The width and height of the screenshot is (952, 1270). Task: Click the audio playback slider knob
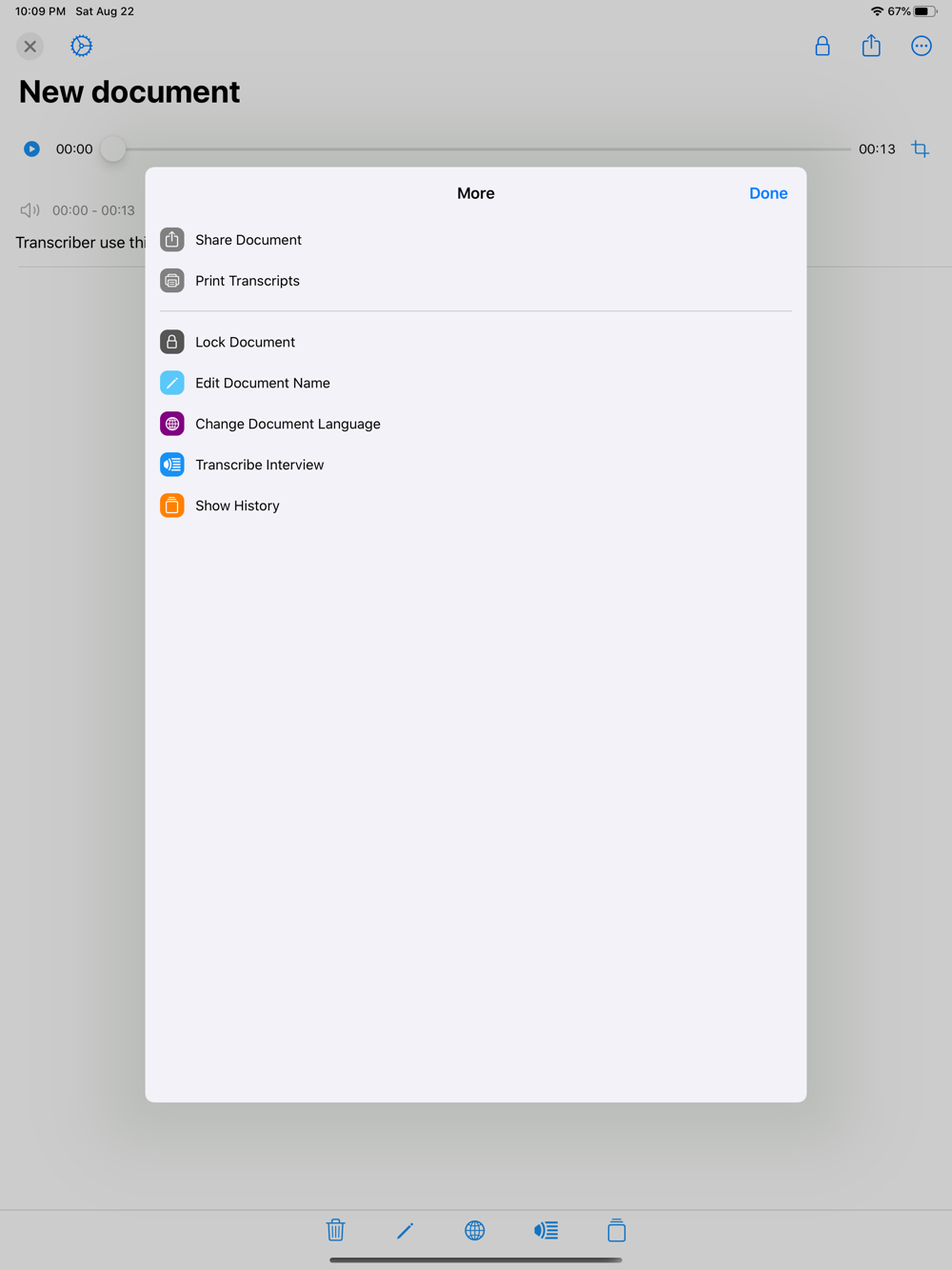point(113,149)
